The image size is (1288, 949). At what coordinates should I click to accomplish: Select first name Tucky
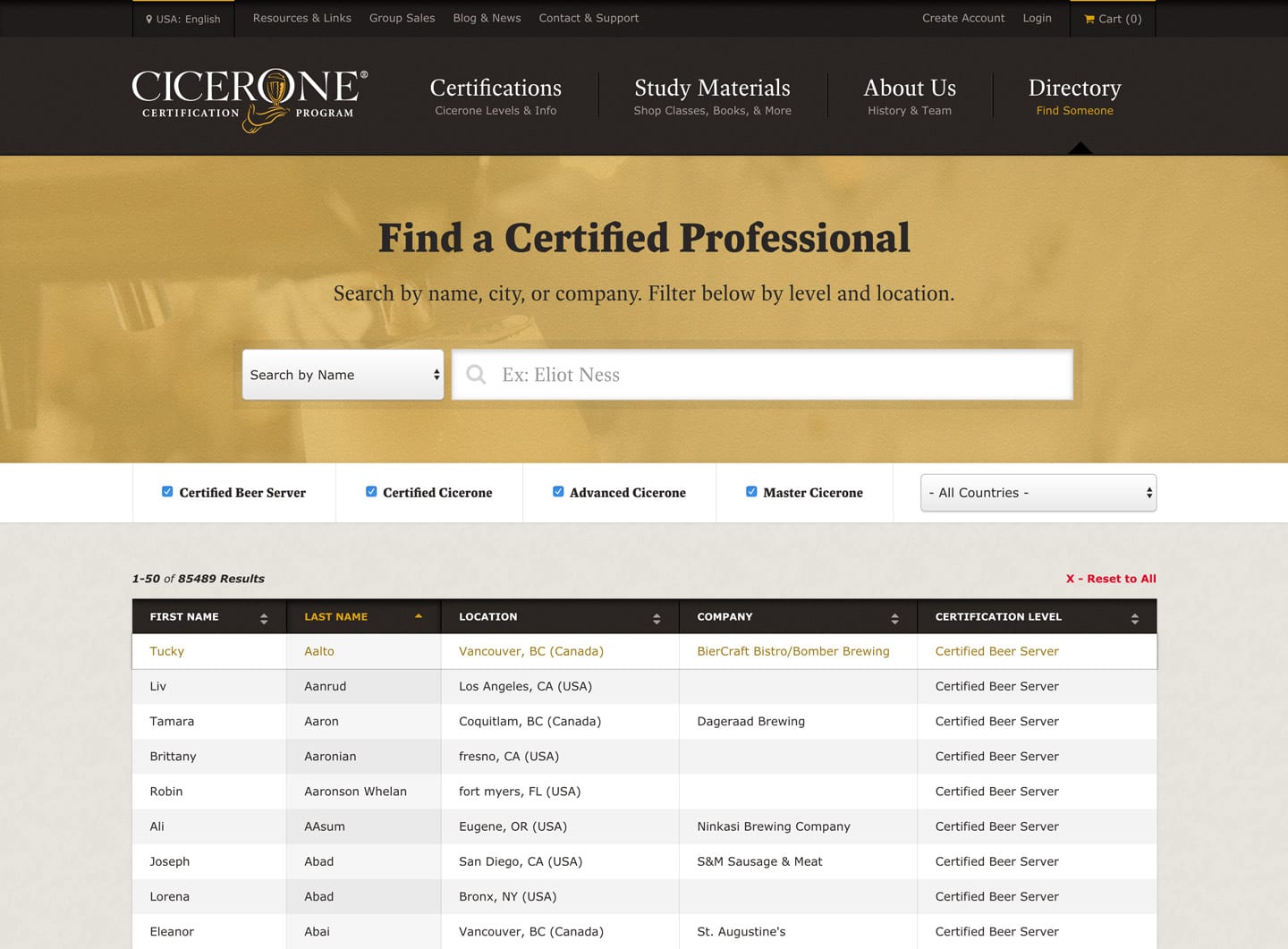click(166, 651)
